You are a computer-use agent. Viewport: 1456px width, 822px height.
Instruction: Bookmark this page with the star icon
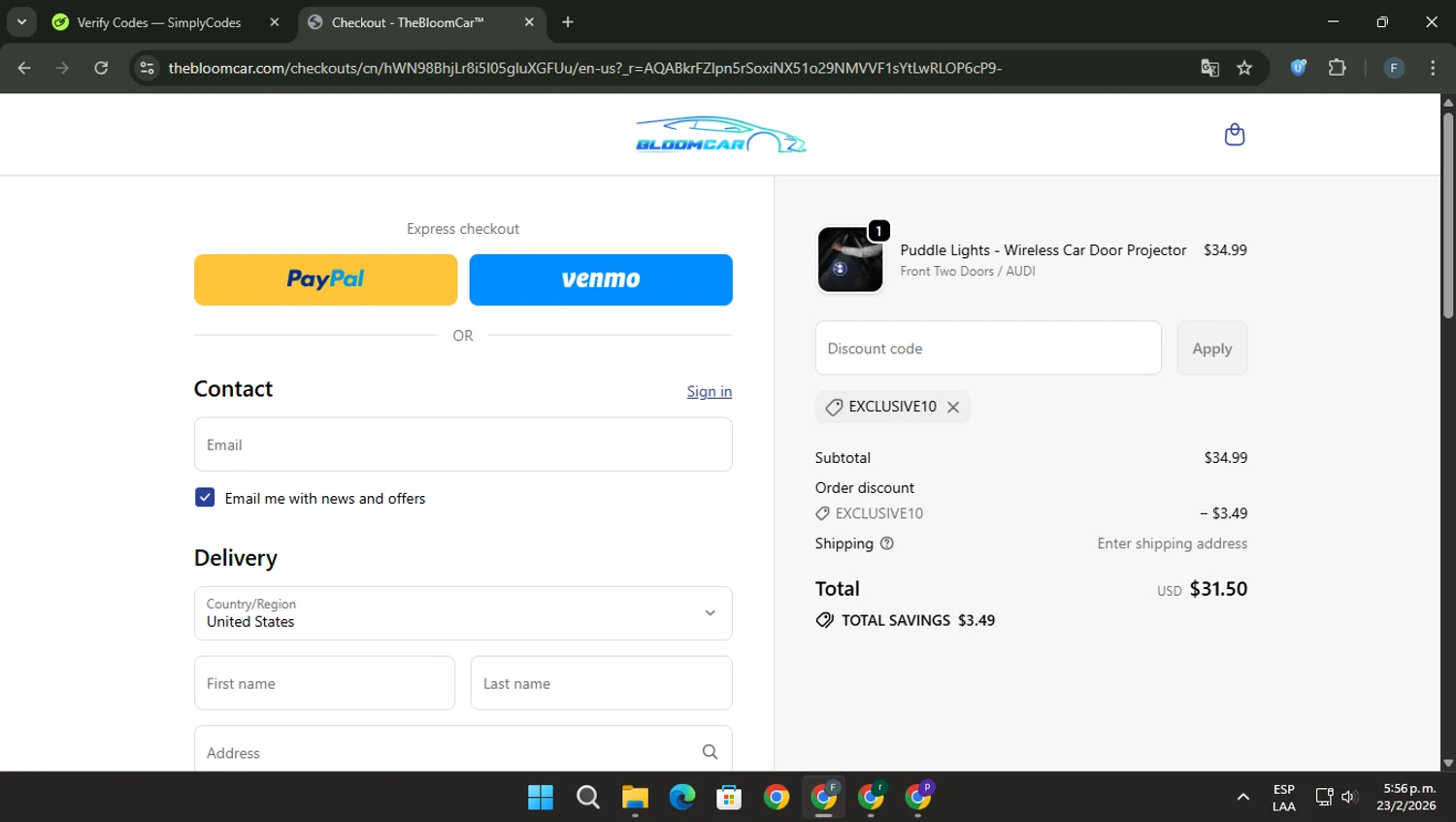1244,68
